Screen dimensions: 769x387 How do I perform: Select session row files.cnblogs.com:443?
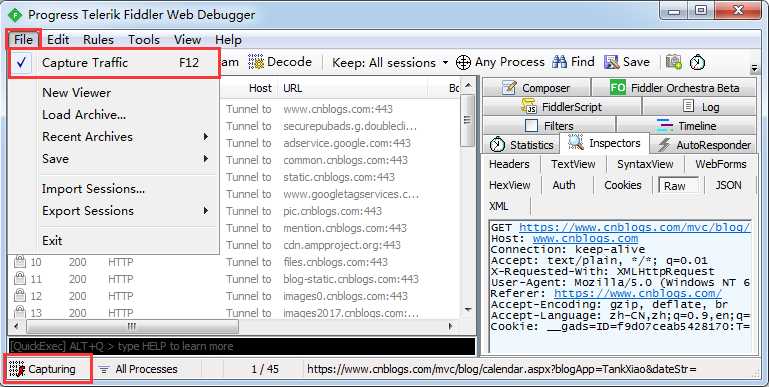tap(235, 262)
